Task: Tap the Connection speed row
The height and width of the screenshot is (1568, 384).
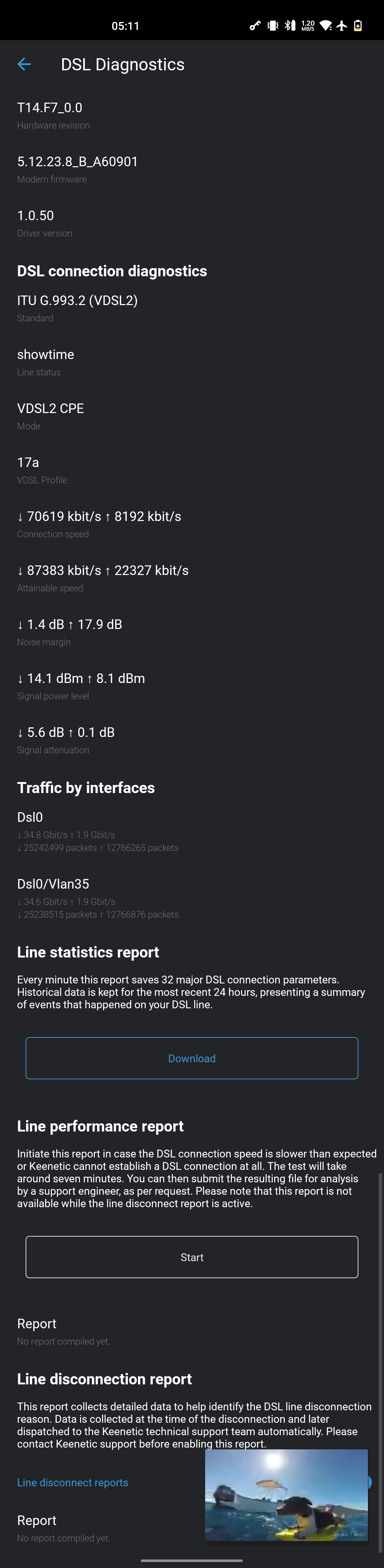Action: (x=192, y=524)
